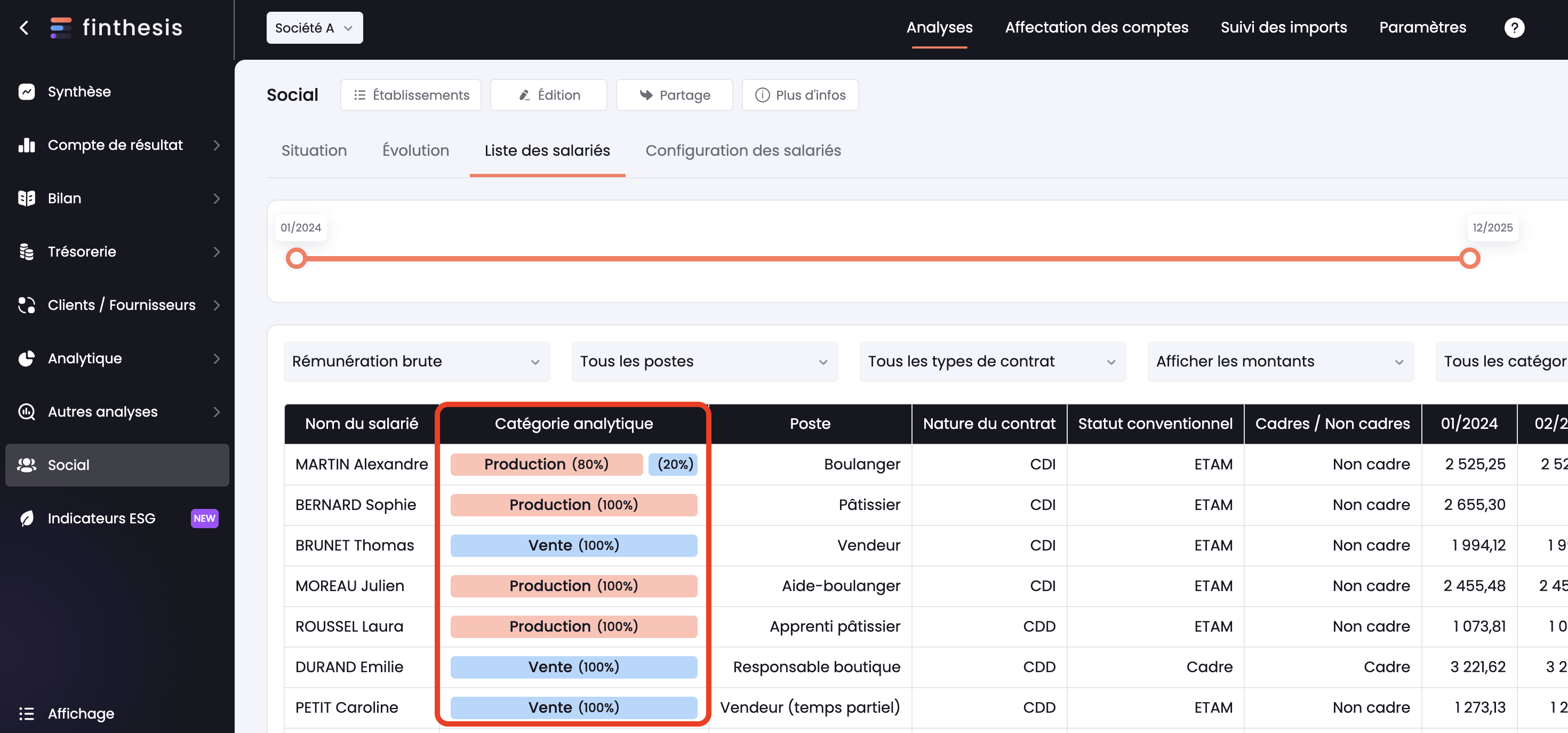Click the Trésorerie coins icon
This screenshot has width=1568, height=733.
[27, 251]
